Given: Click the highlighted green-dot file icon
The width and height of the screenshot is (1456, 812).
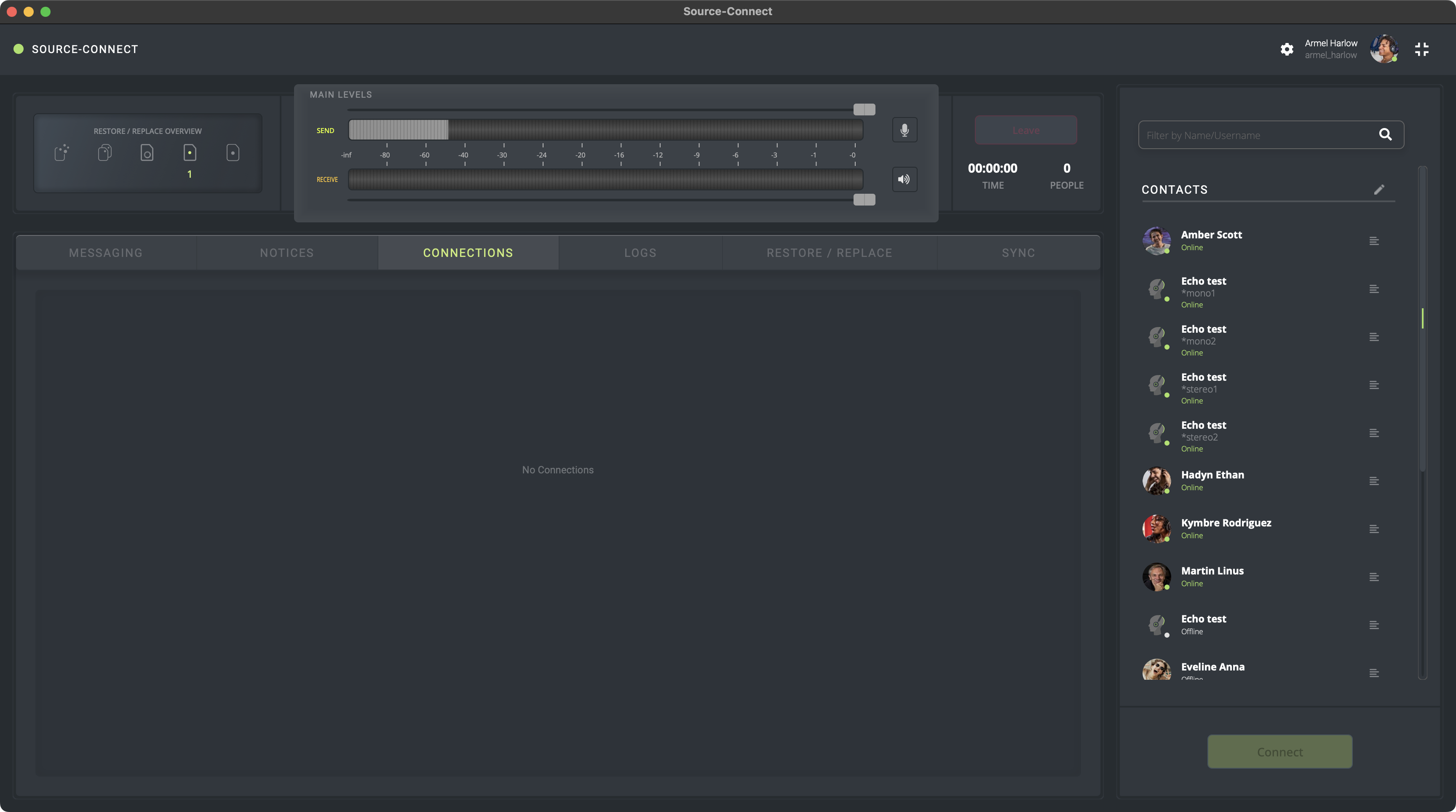Looking at the screenshot, I should 190,152.
